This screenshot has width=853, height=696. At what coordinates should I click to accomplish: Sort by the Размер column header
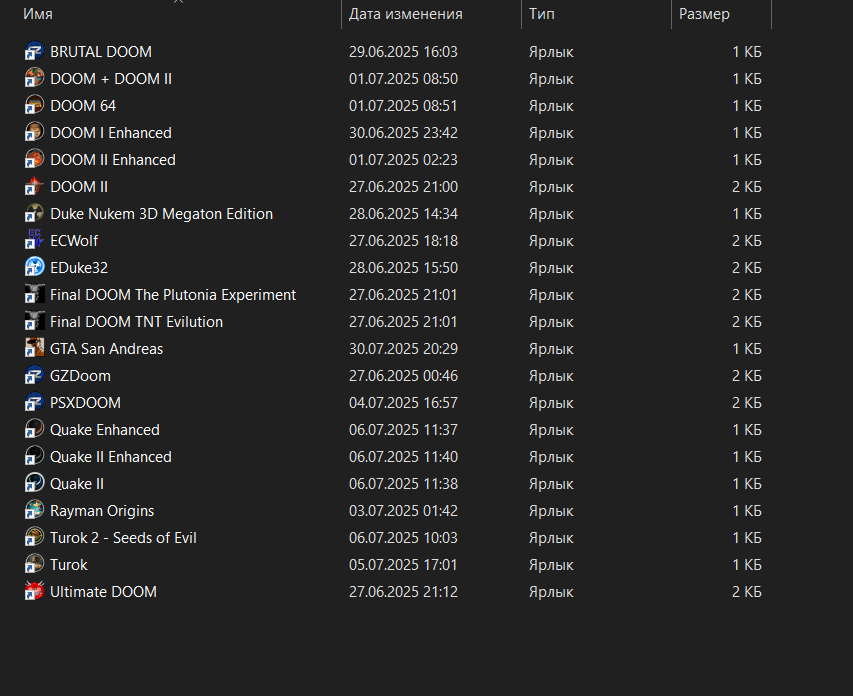[x=704, y=14]
